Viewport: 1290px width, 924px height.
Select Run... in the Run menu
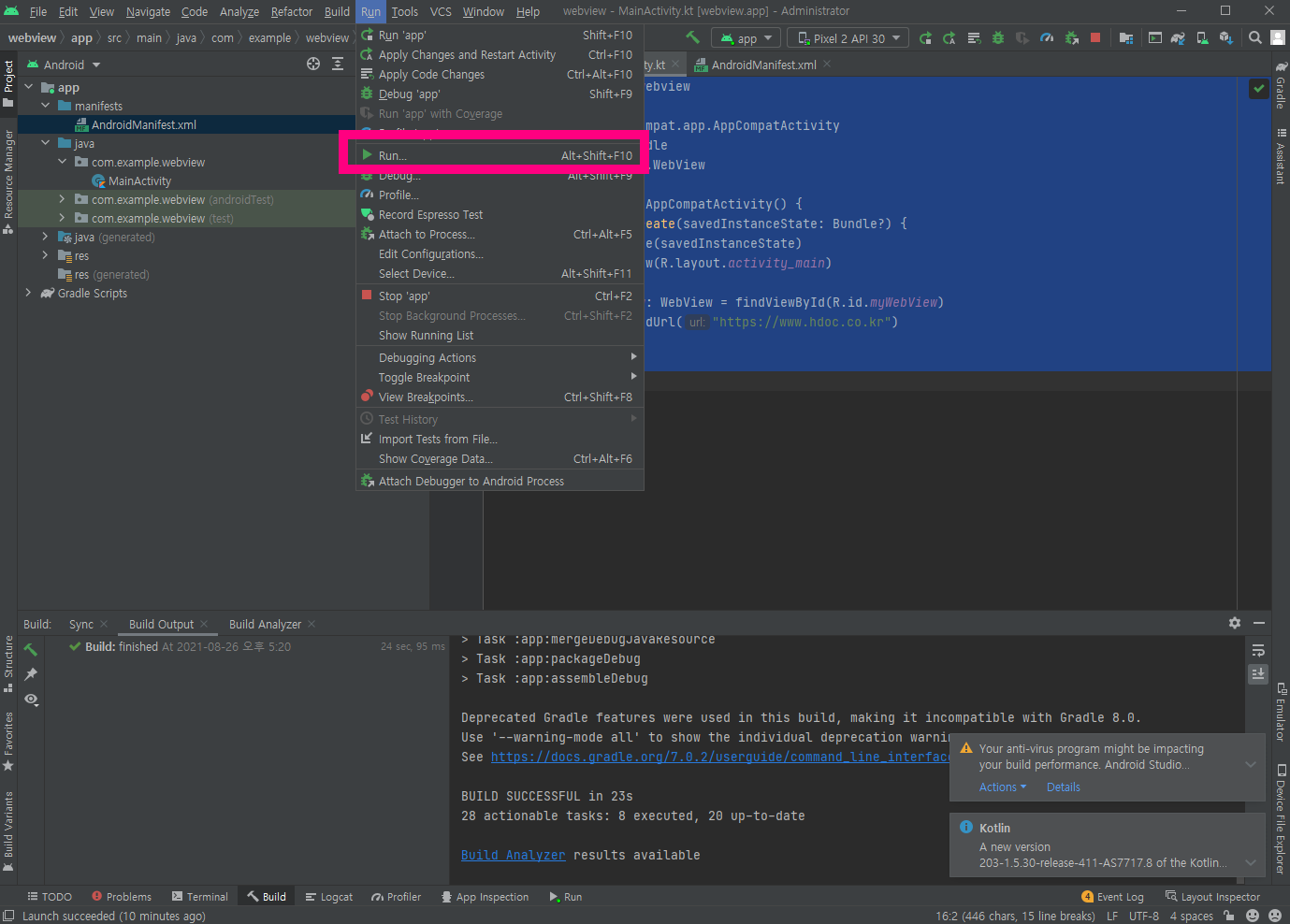point(500,155)
